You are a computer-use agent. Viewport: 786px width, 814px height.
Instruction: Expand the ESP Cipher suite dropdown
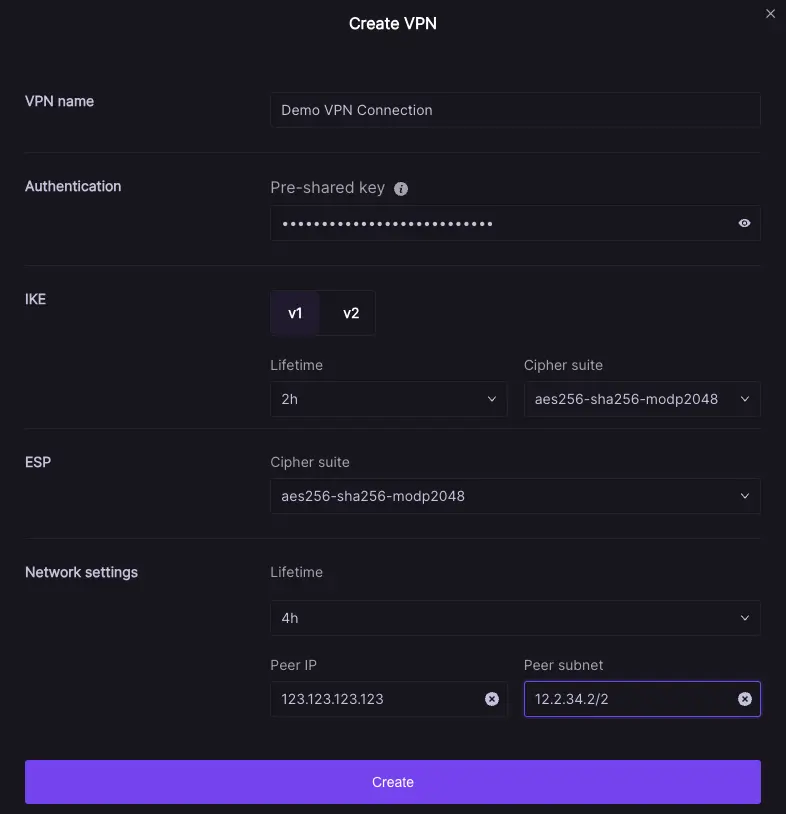[515, 496]
